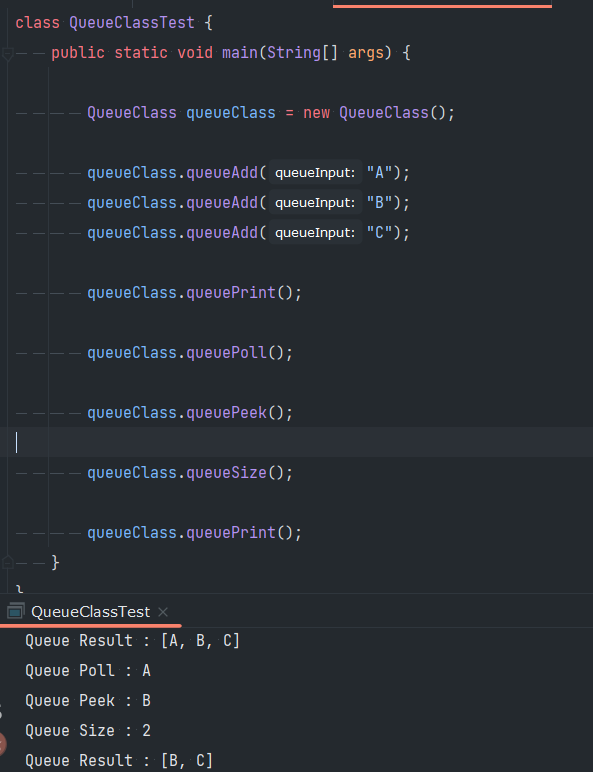
Task: Click output line "Queue Poll : A"
Action: (x=88, y=671)
